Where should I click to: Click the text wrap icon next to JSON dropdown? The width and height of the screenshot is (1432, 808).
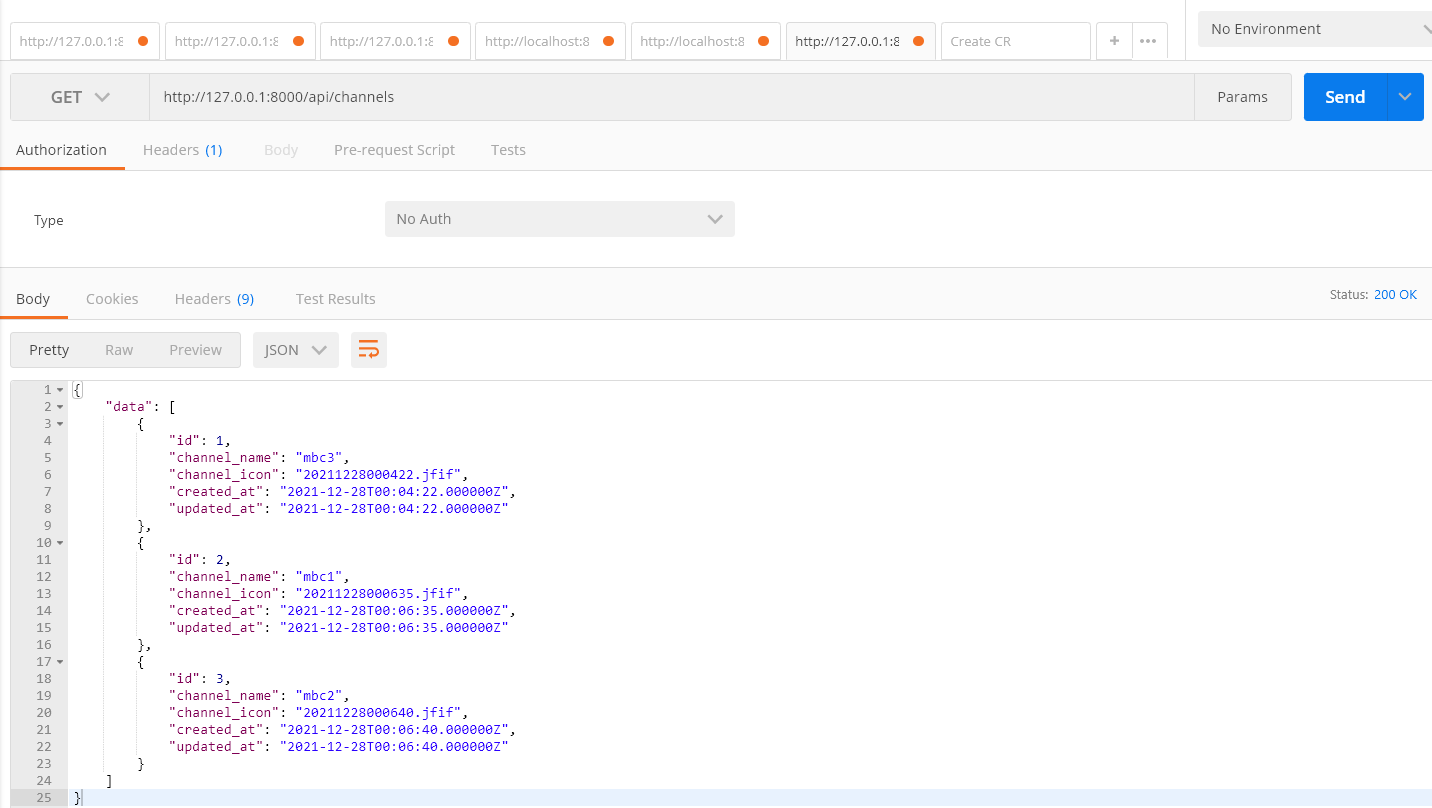[368, 350]
